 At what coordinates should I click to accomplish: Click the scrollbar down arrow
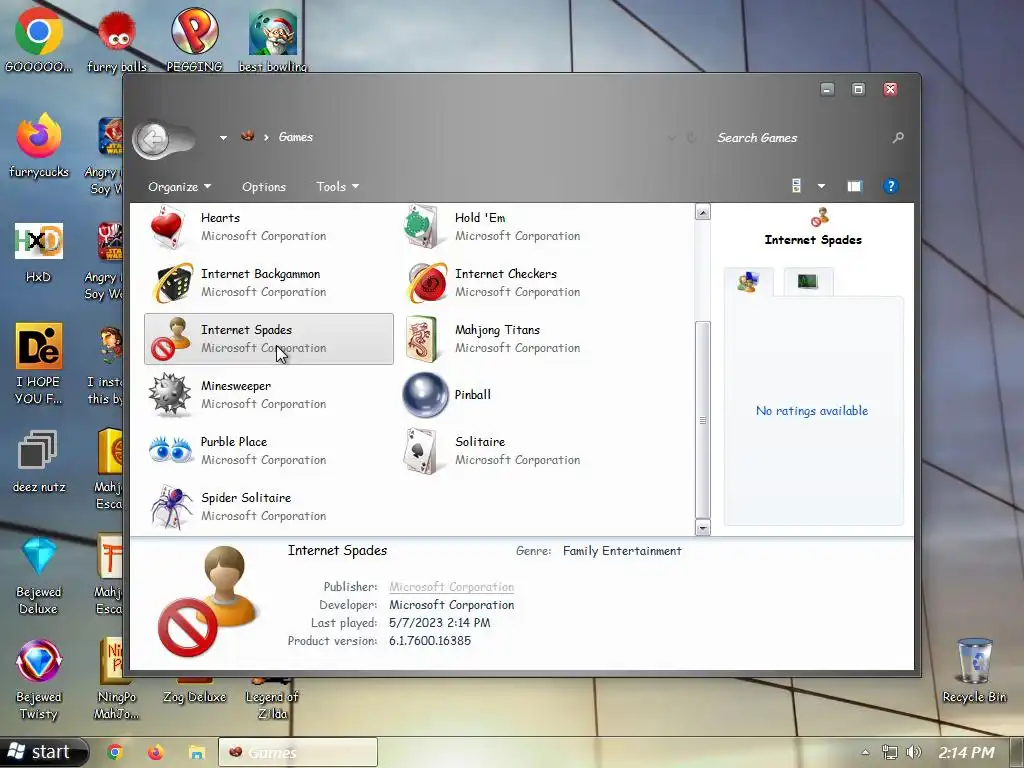pos(703,527)
